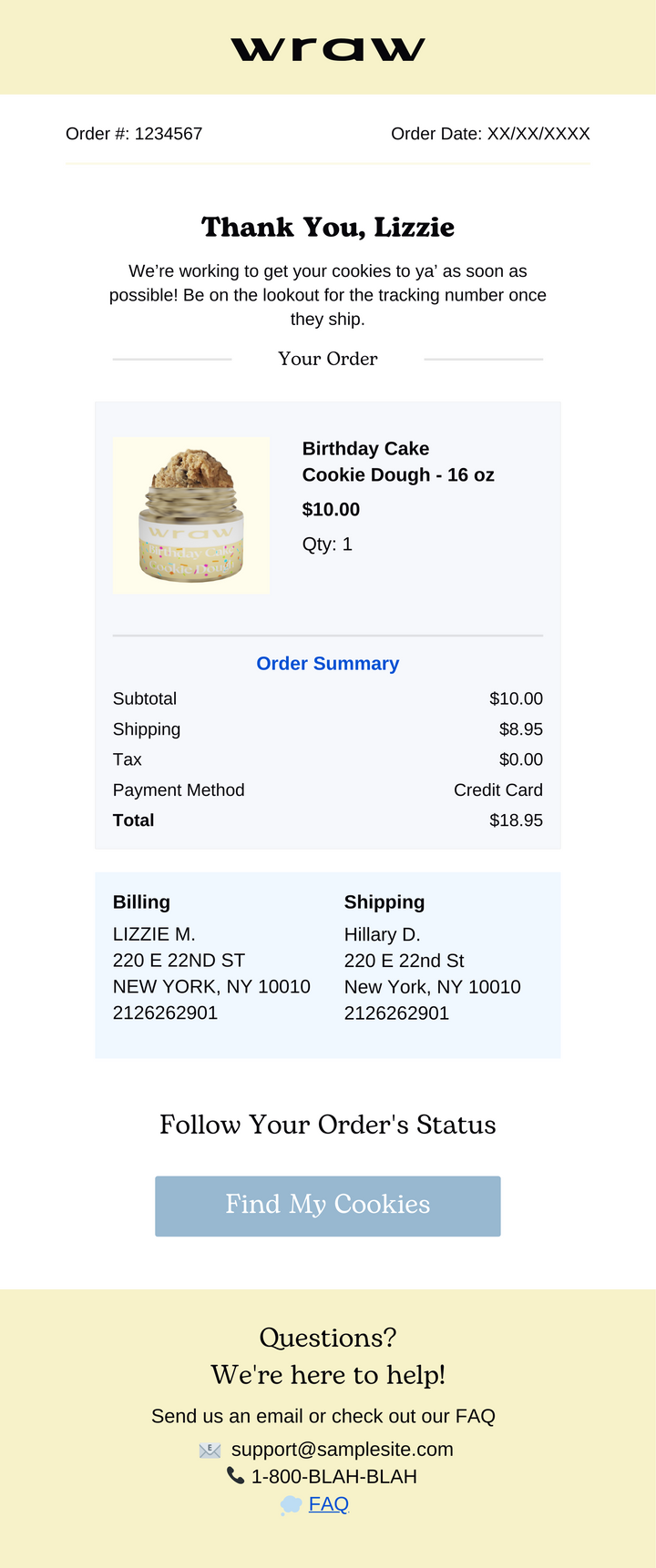Open the FAQ link
This screenshot has width=656, height=1568.
coord(328,1504)
